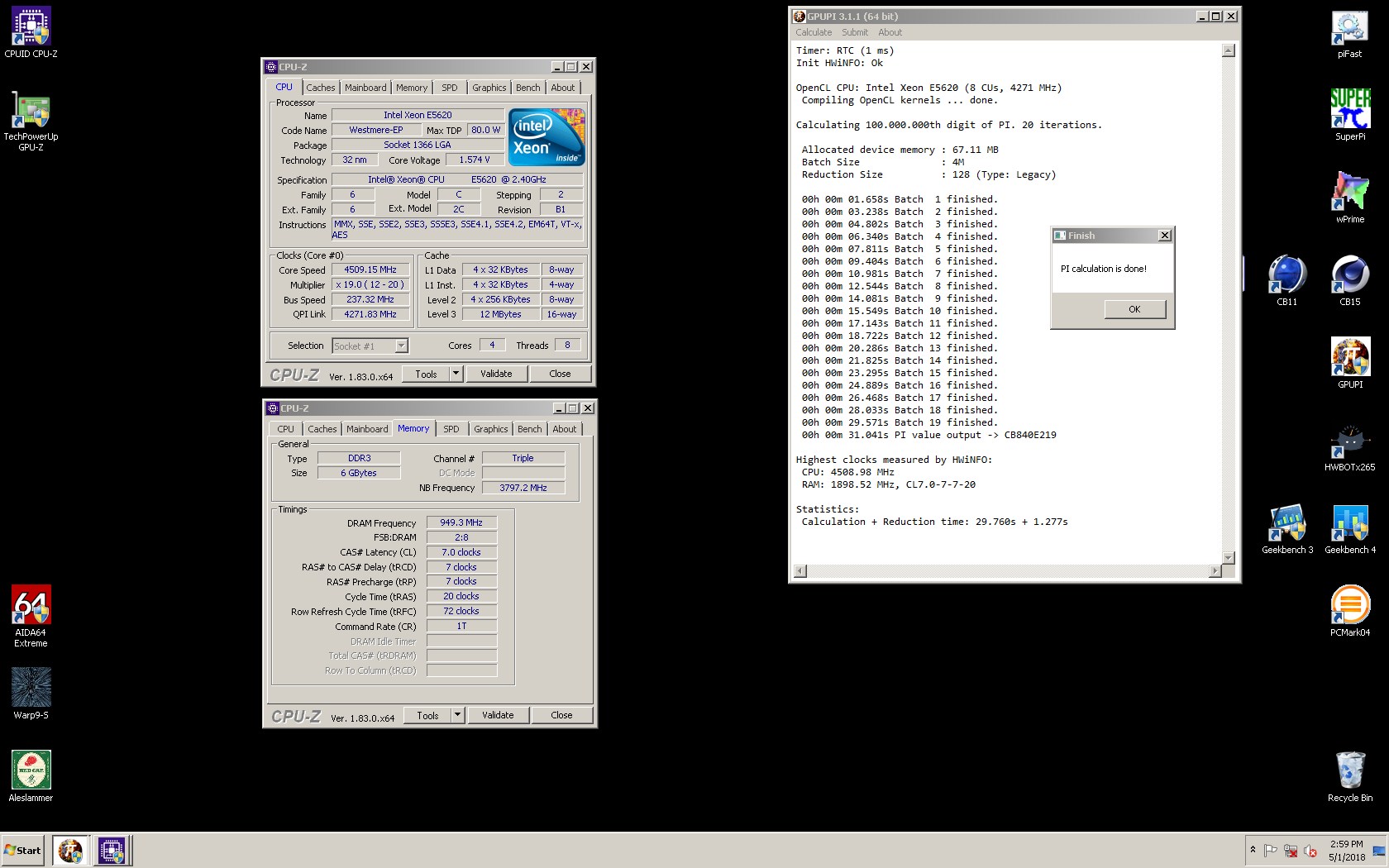Click the NB Frequency 3797.2 MHz value
The height and width of the screenshot is (868, 1389).
tap(523, 488)
